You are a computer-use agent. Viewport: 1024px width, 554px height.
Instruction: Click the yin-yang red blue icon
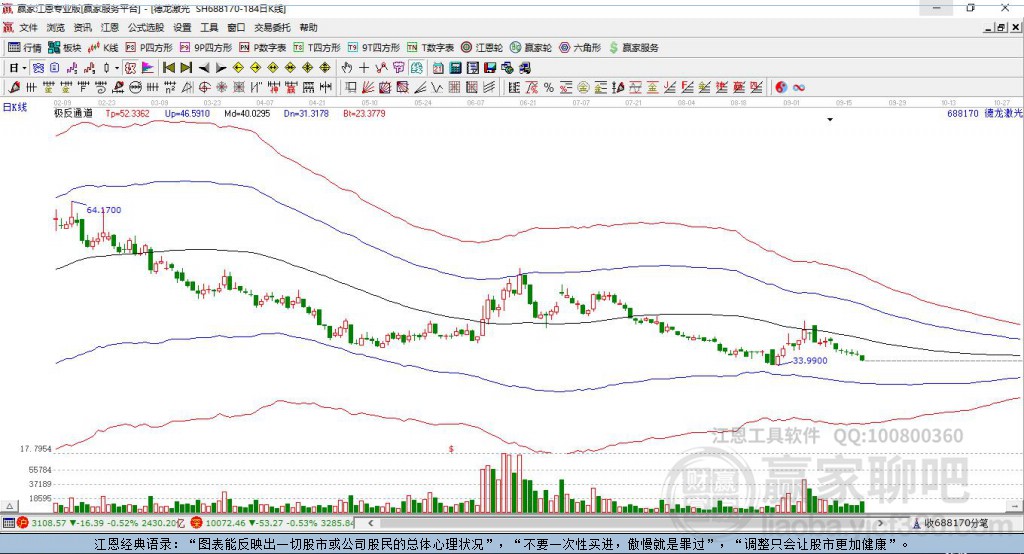point(781,88)
